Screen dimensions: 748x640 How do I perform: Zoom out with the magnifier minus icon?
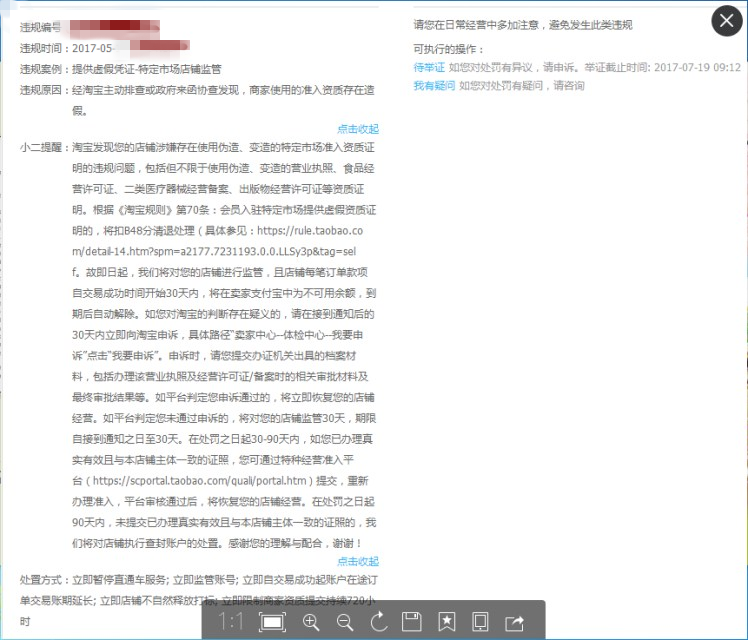coord(344,622)
